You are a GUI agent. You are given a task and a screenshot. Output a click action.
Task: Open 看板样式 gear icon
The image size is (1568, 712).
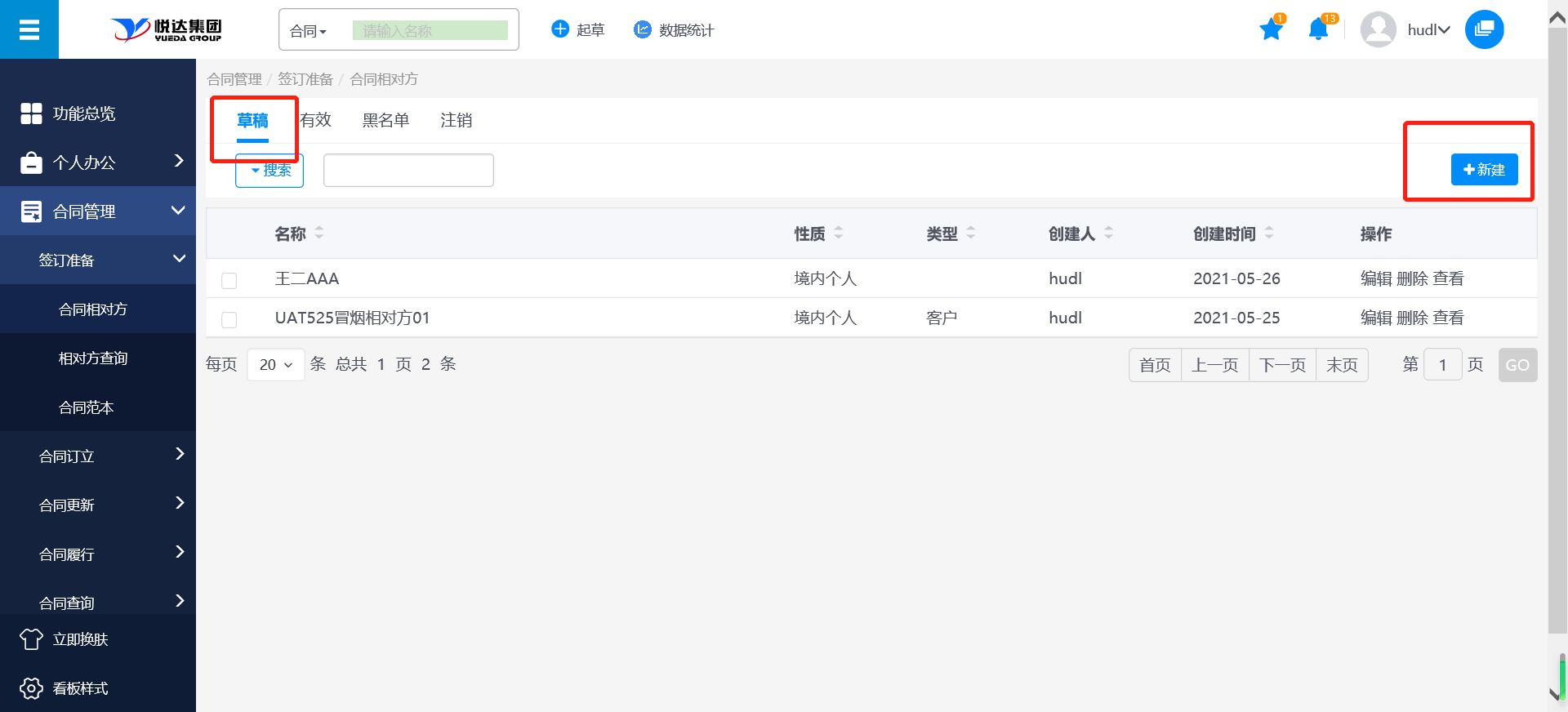pyautogui.click(x=31, y=688)
